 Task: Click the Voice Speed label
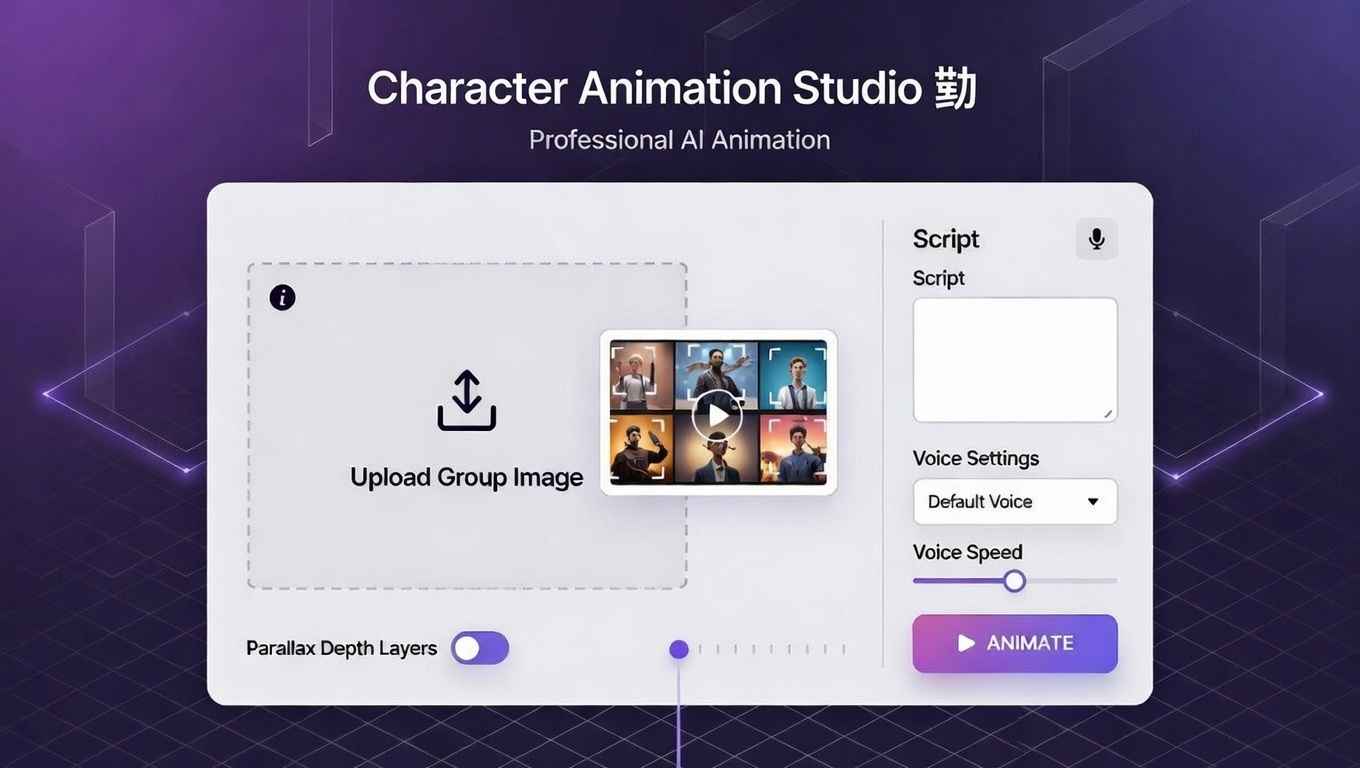coord(968,552)
